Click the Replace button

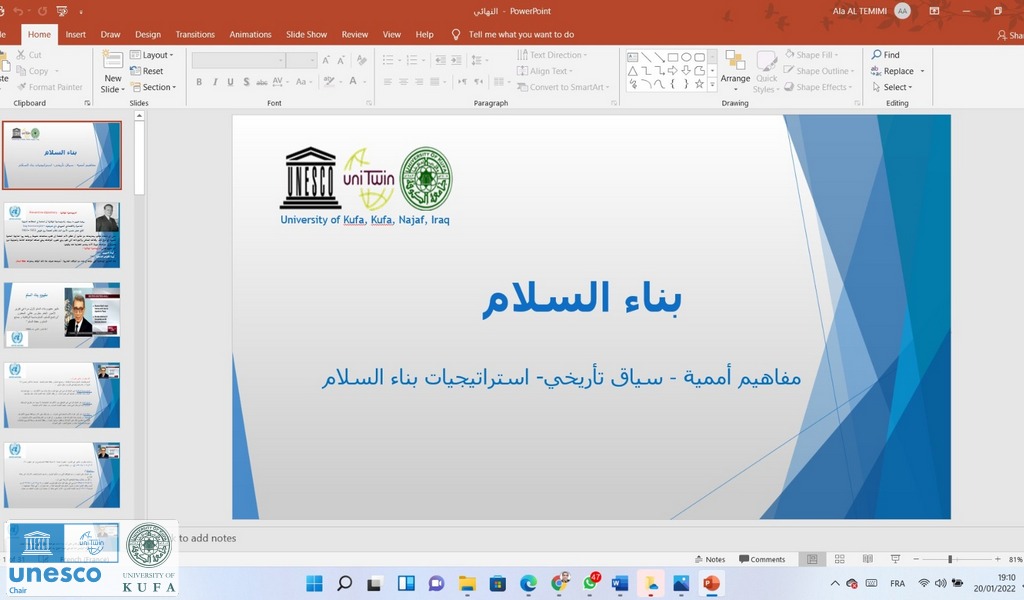(x=897, y=71)
